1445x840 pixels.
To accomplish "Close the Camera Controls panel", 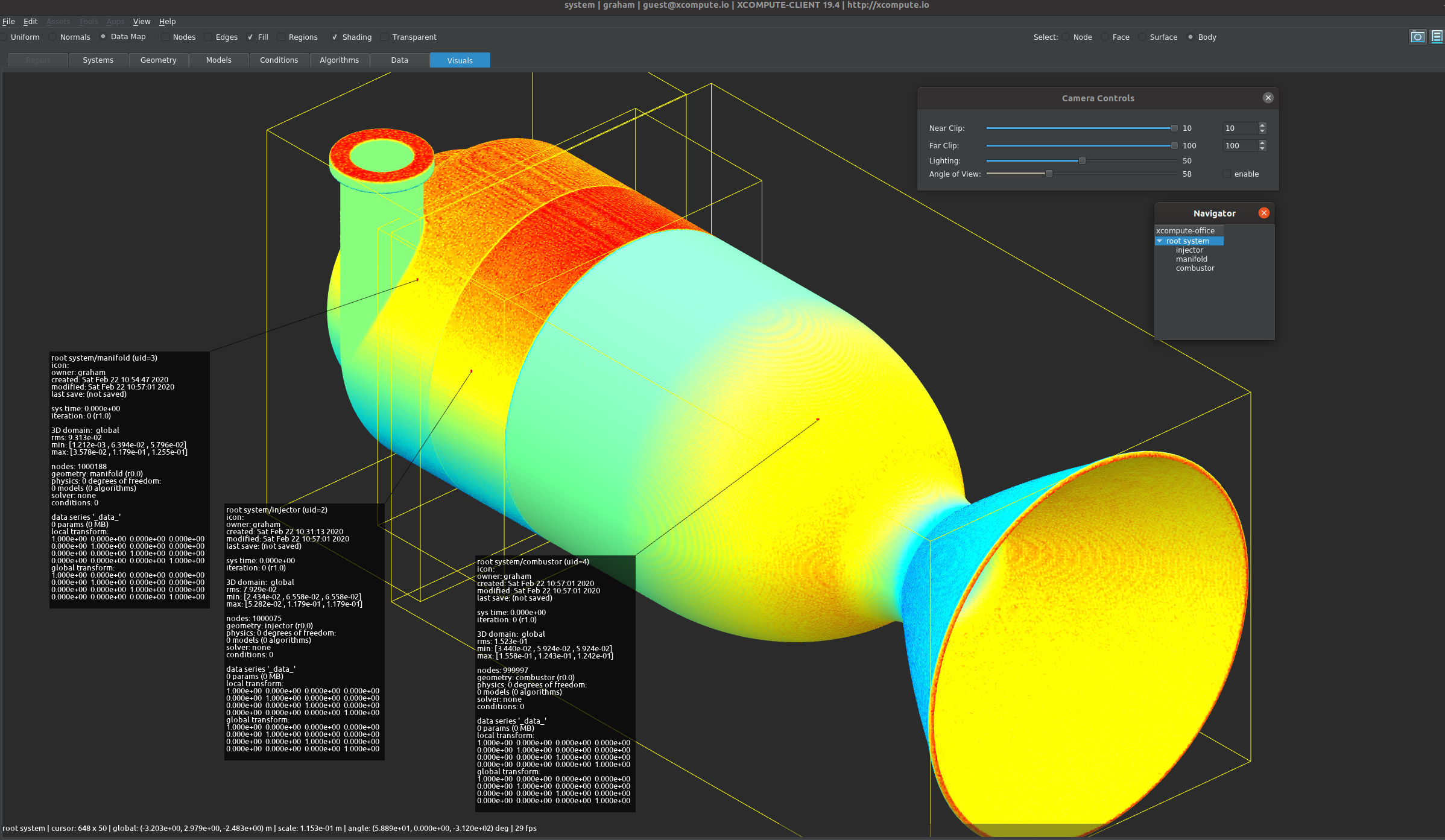I will [x=1268, y=98].
